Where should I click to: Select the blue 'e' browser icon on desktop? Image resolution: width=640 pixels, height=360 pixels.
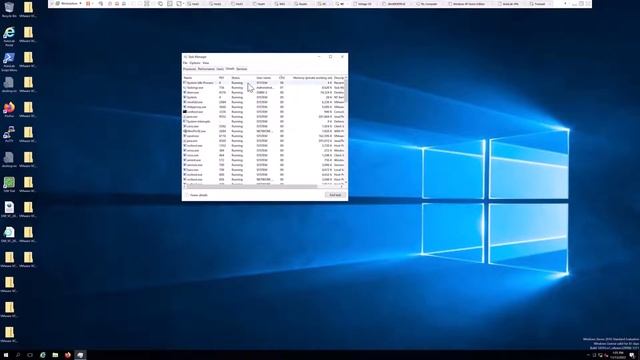pos(9,34)
